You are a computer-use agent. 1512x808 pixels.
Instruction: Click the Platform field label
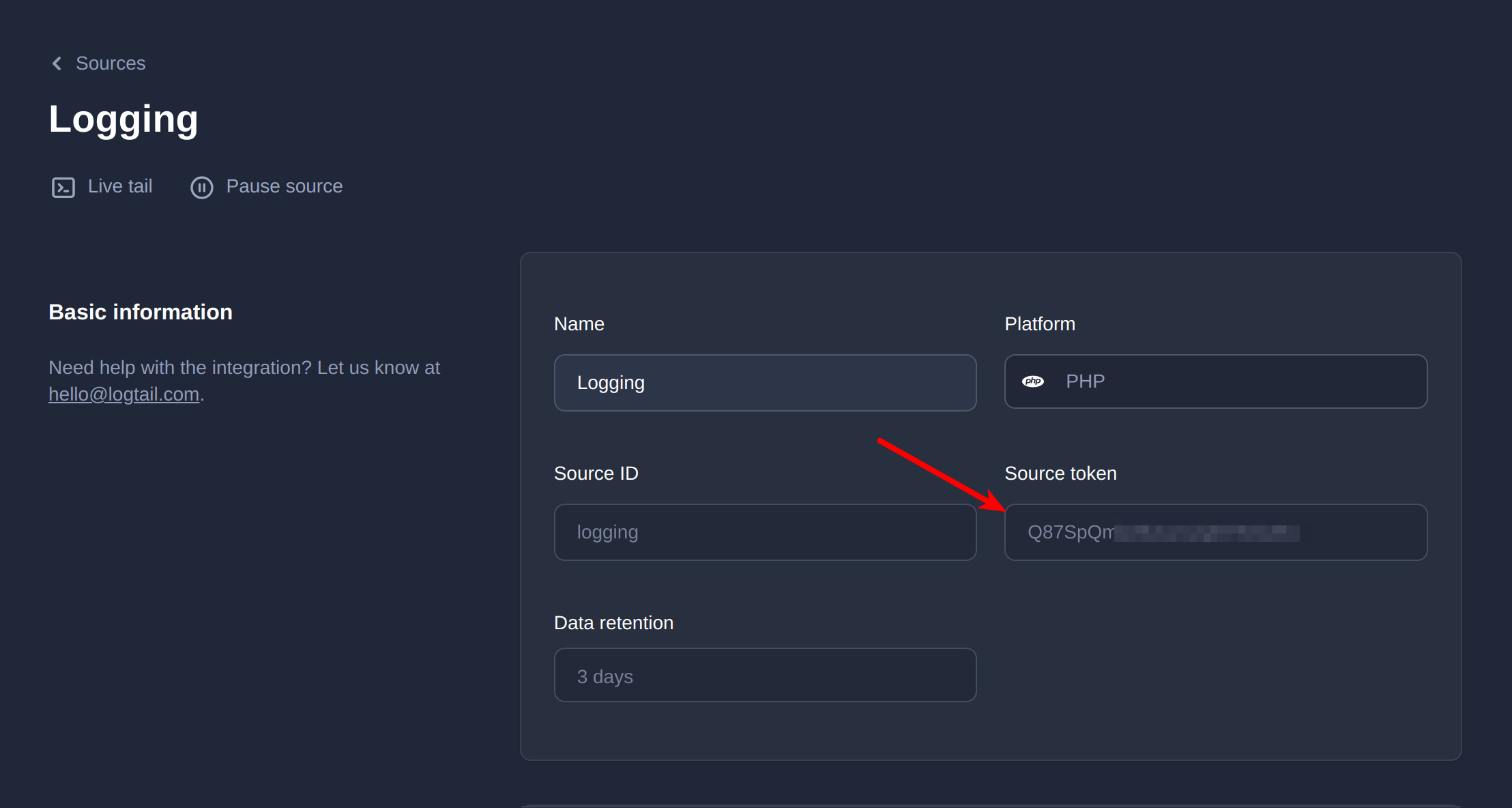[1040, 323]
